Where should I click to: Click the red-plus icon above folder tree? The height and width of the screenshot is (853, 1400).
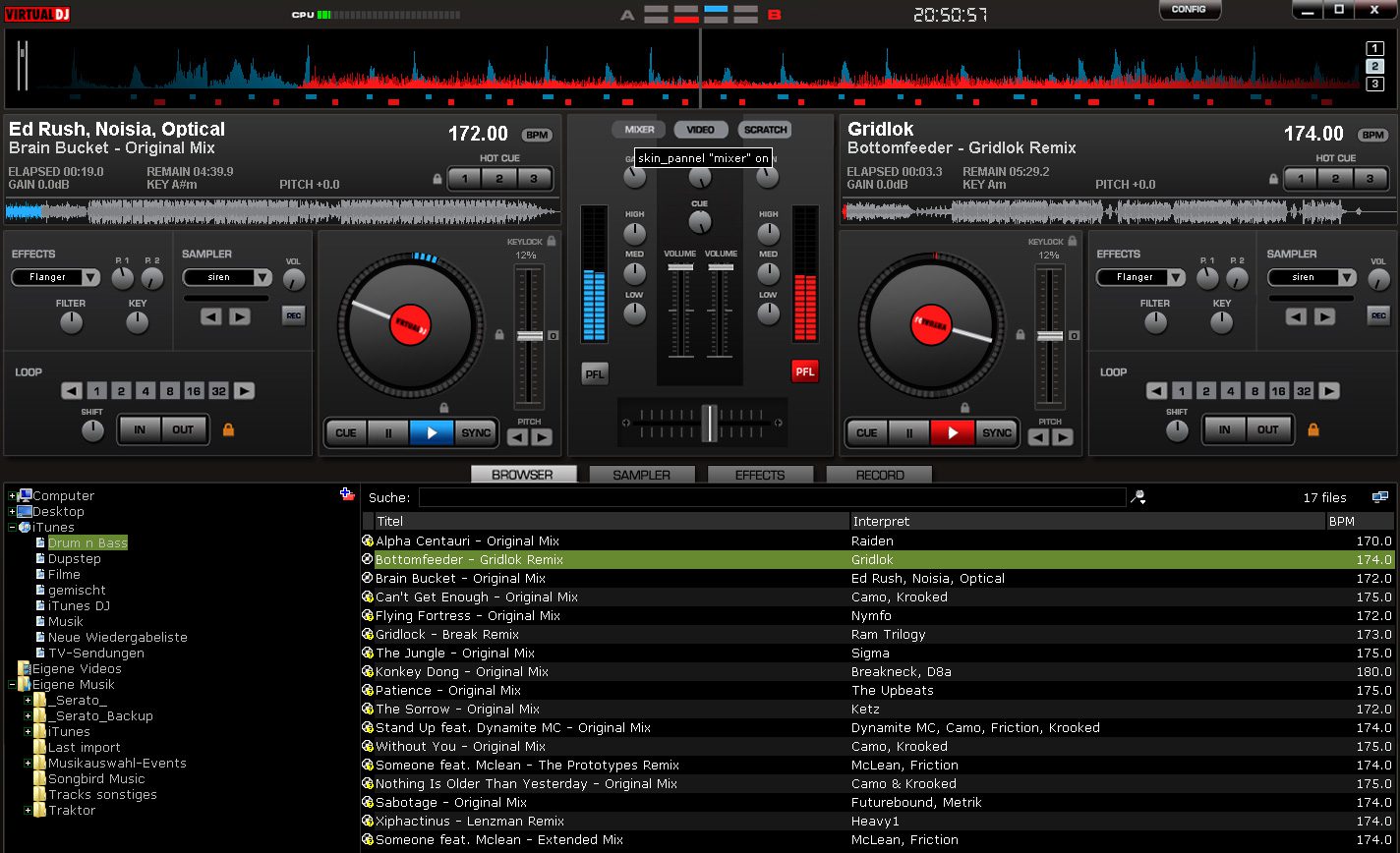tap(347, 494)
